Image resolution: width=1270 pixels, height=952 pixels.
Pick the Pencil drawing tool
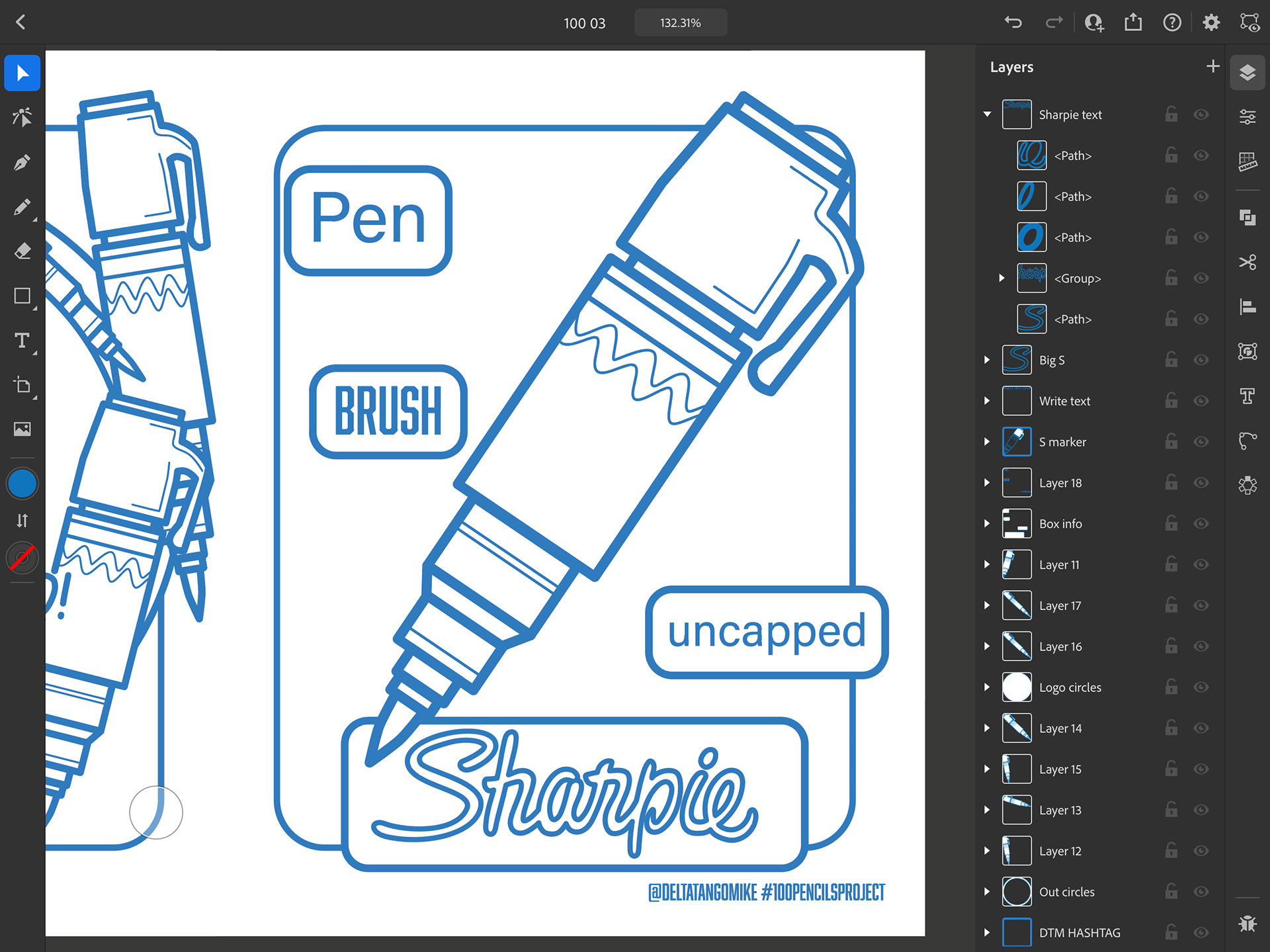coord(22,207)
